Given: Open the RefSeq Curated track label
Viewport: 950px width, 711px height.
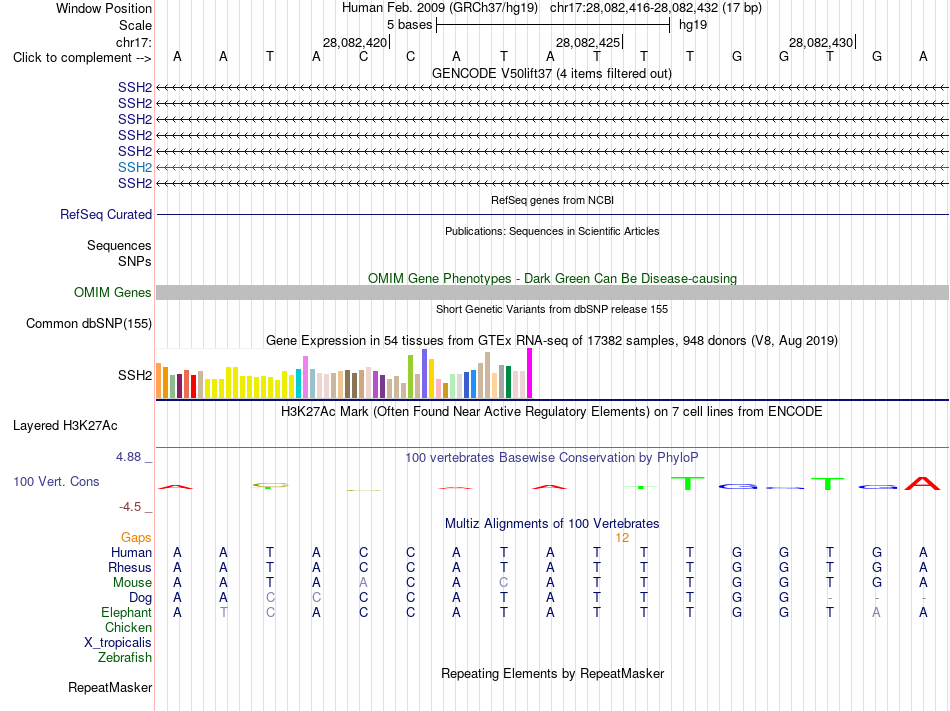Looking at the screenshot, I should point(106,214).
